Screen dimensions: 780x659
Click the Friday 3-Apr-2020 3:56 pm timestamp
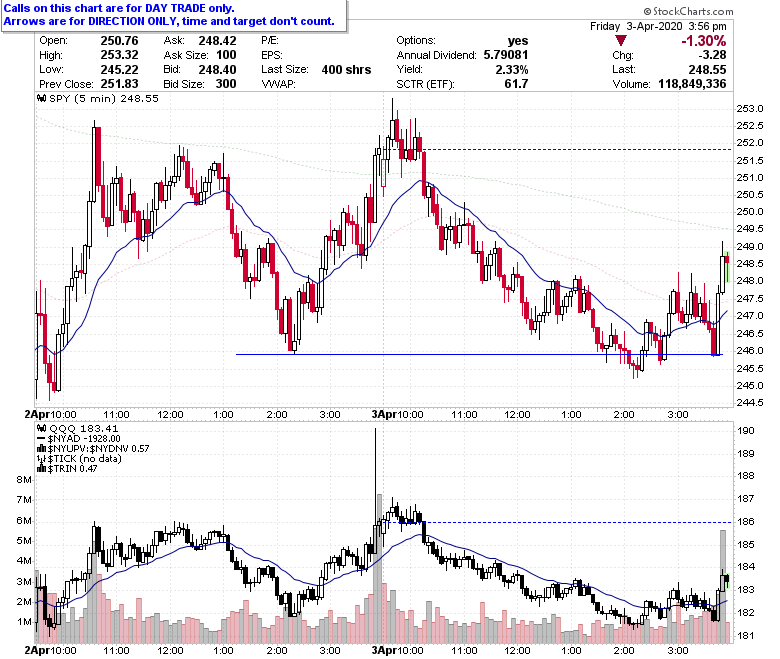[x=658, y=26]
